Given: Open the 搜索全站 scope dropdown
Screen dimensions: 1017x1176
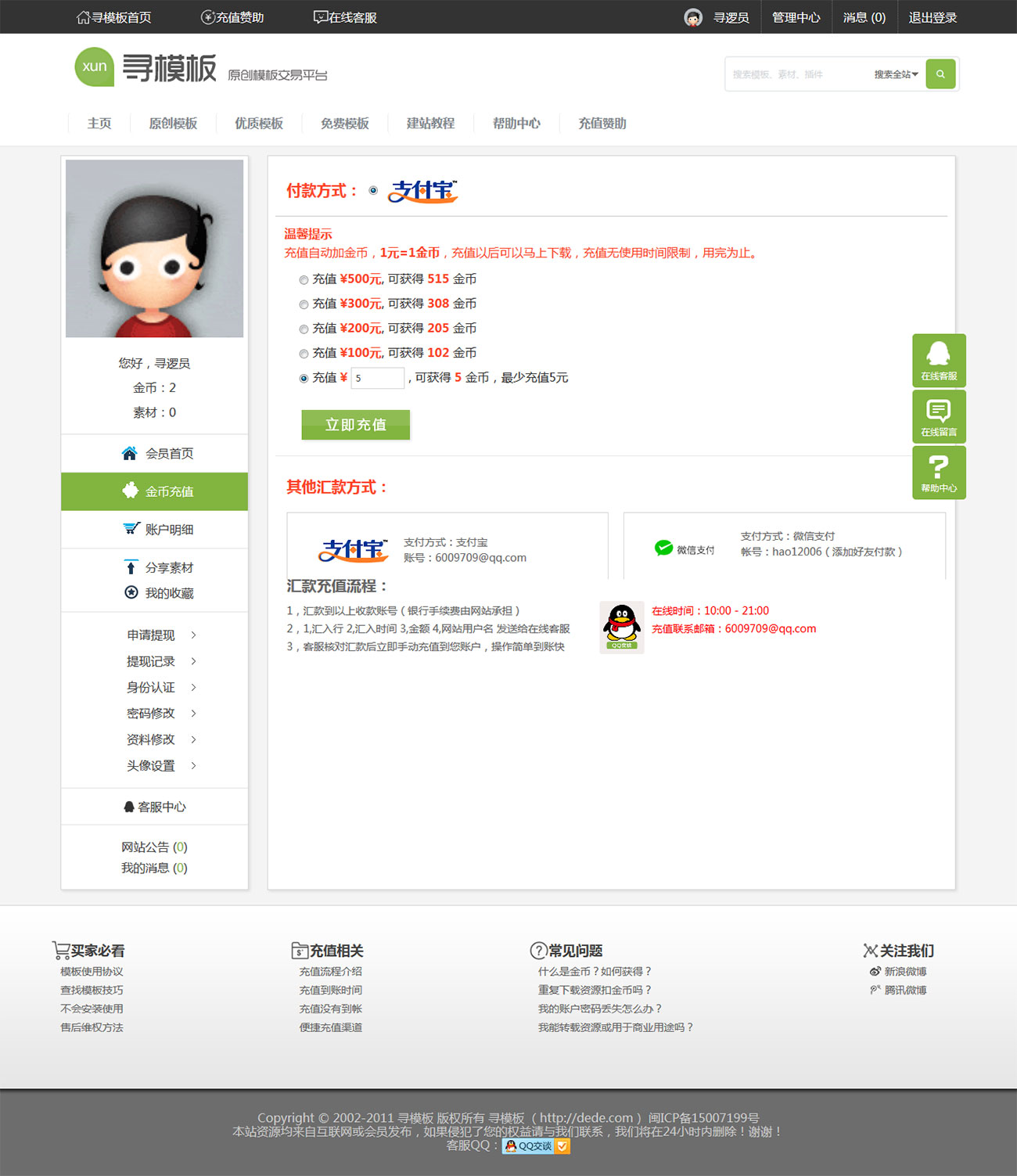Looking at the screenshot, I should (x=896, y=74).
